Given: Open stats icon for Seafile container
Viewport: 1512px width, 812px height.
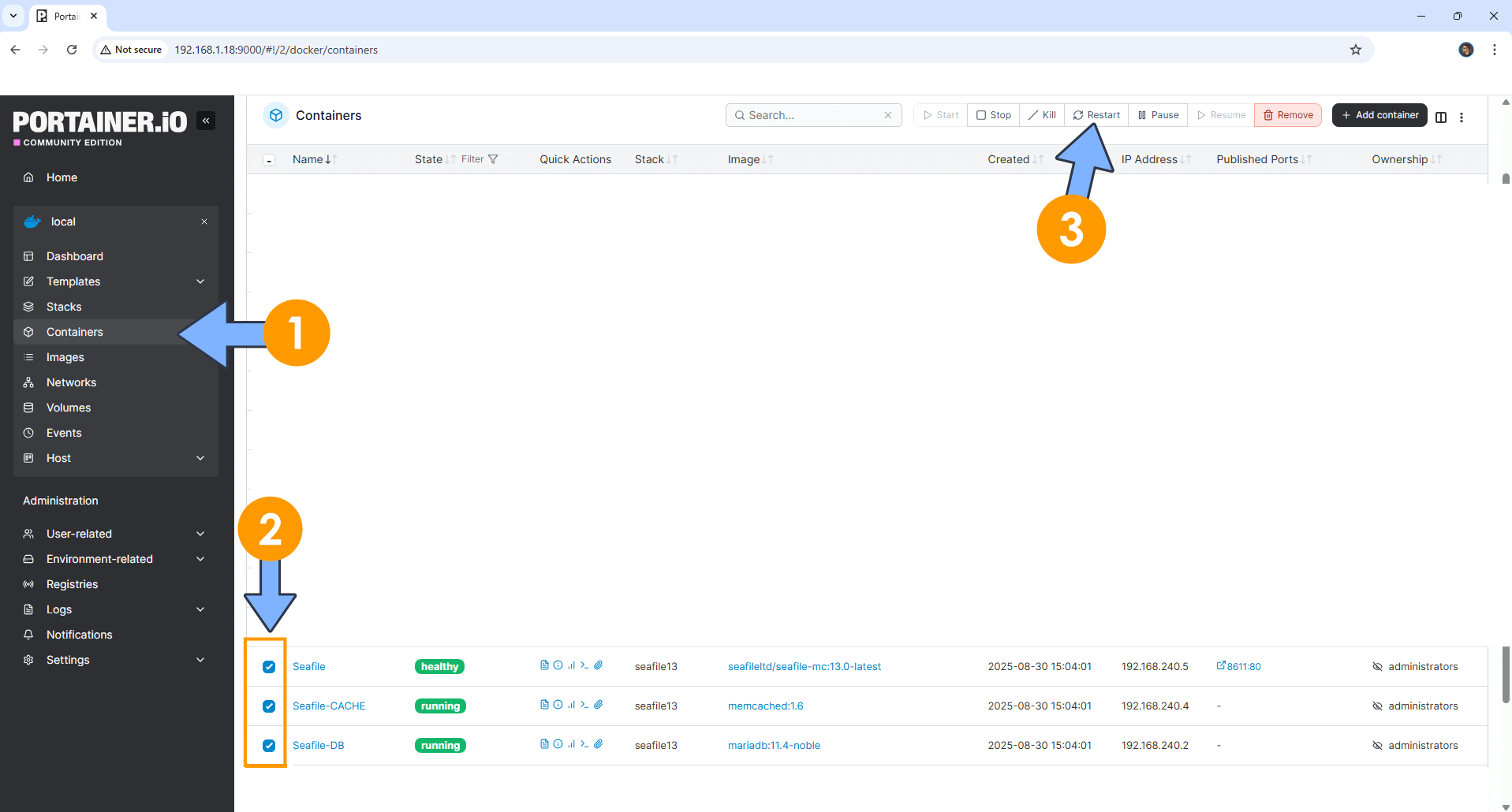Looking at the screenshot, I should tap(571, 665).
